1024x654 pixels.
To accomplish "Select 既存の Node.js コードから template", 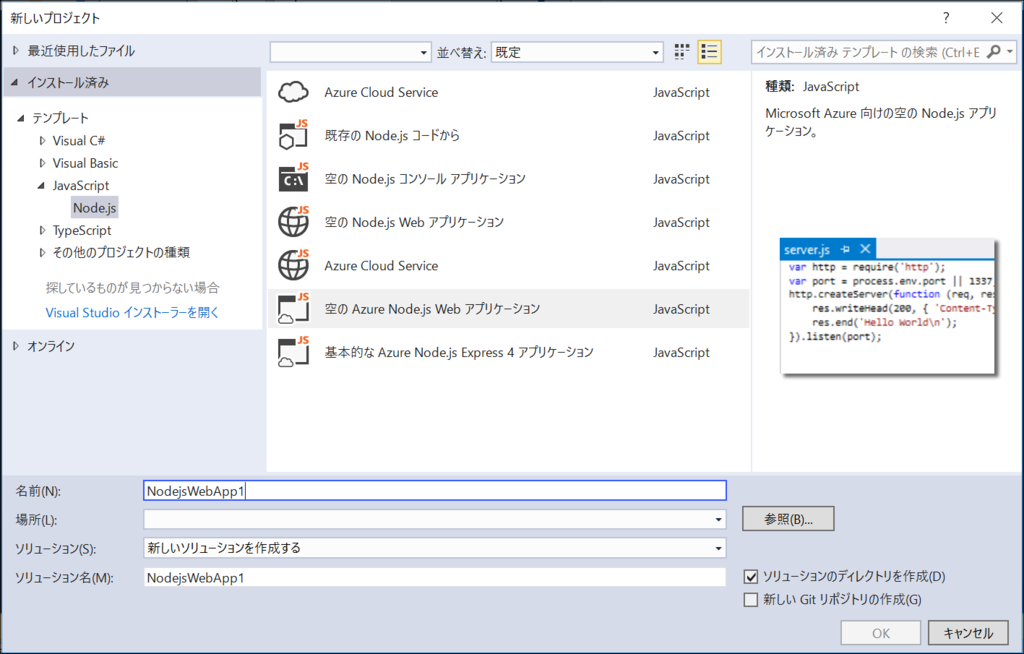I will point(509,135).
